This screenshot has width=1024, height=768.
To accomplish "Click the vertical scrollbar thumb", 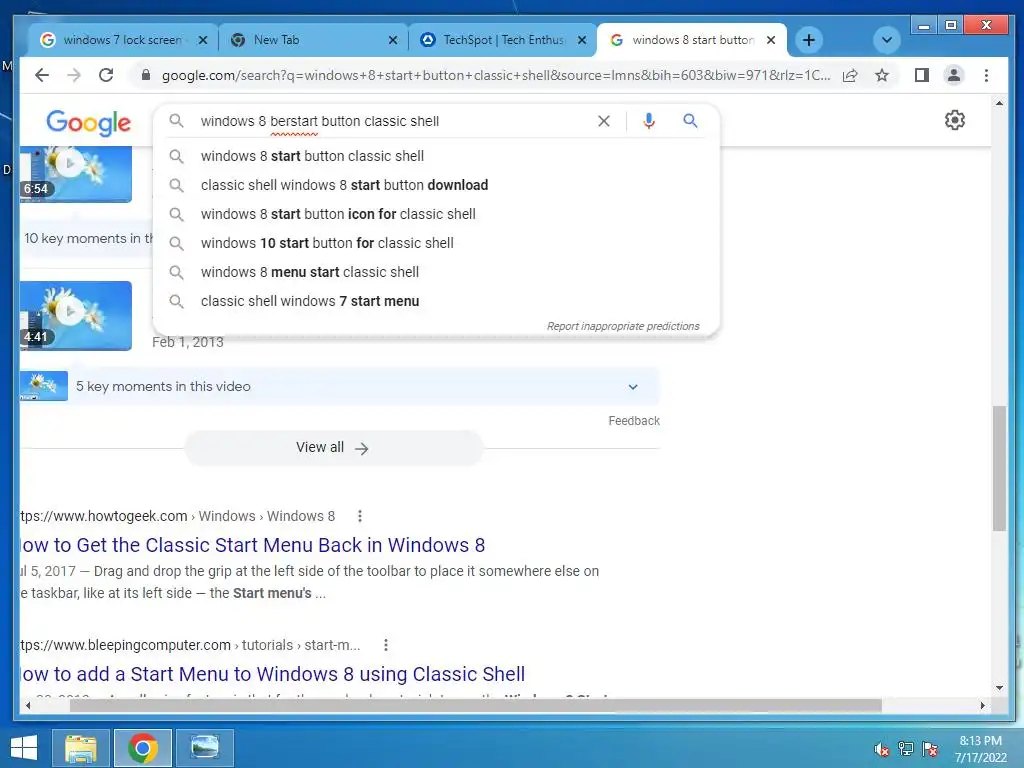I will [999, 468].
